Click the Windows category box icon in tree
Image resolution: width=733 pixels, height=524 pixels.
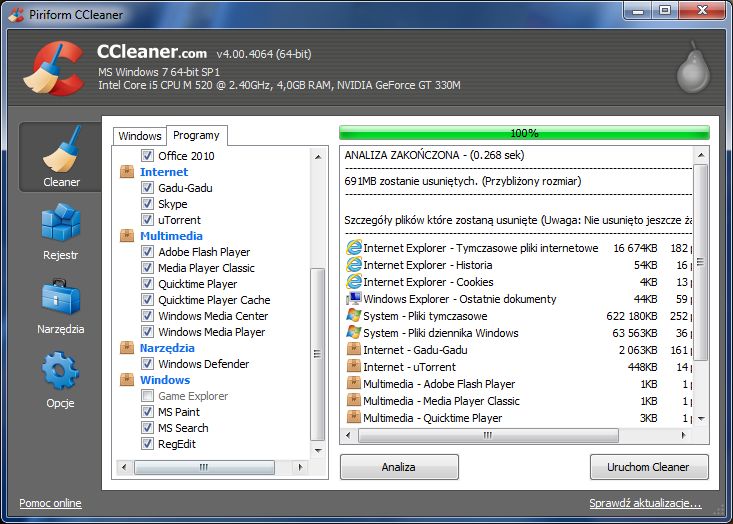127,380
